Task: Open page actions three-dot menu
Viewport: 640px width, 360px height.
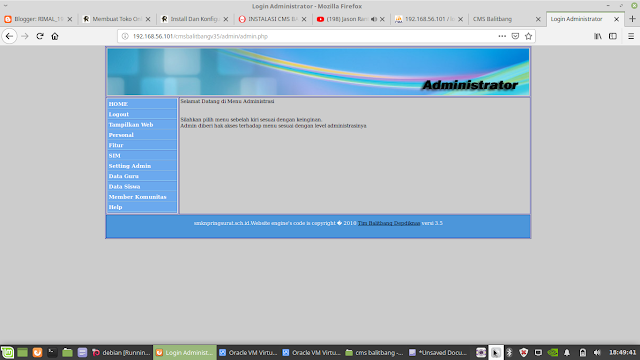Action: (502, 36)
